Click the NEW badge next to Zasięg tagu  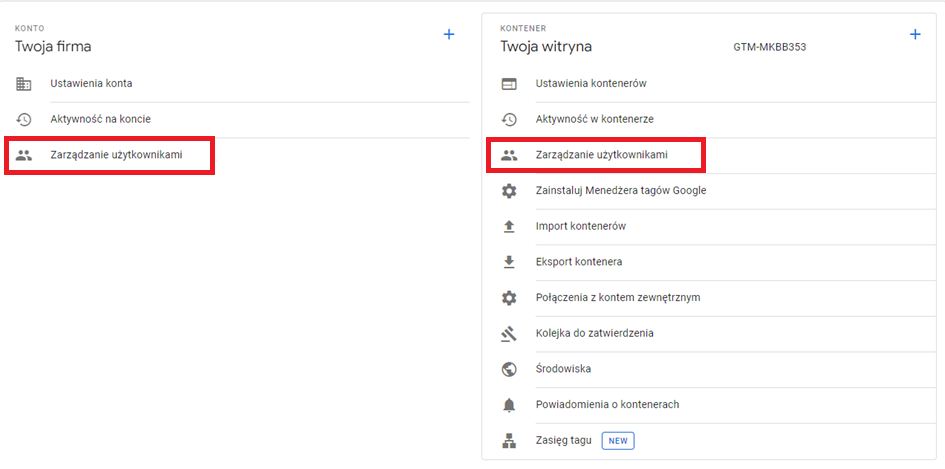[618, 441]
